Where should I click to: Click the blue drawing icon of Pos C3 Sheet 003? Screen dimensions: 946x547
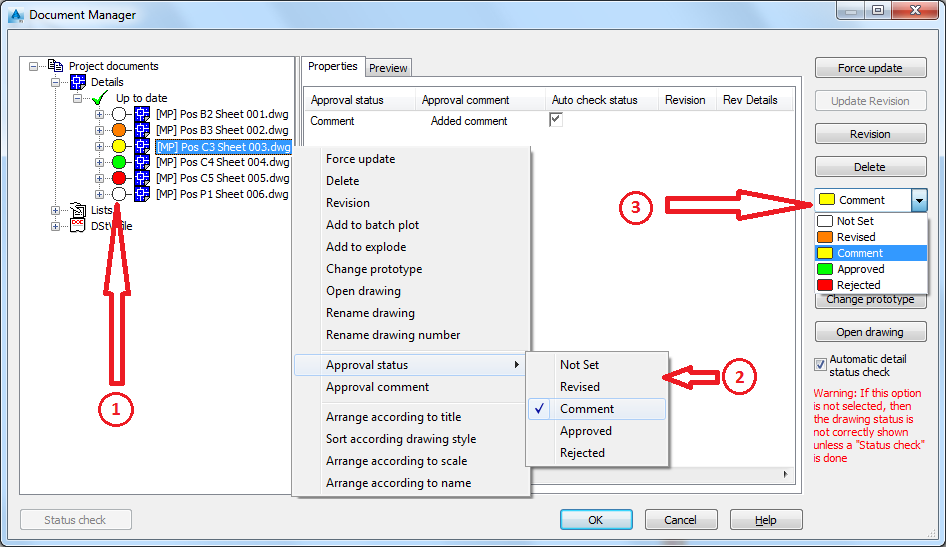click(142, 146)
